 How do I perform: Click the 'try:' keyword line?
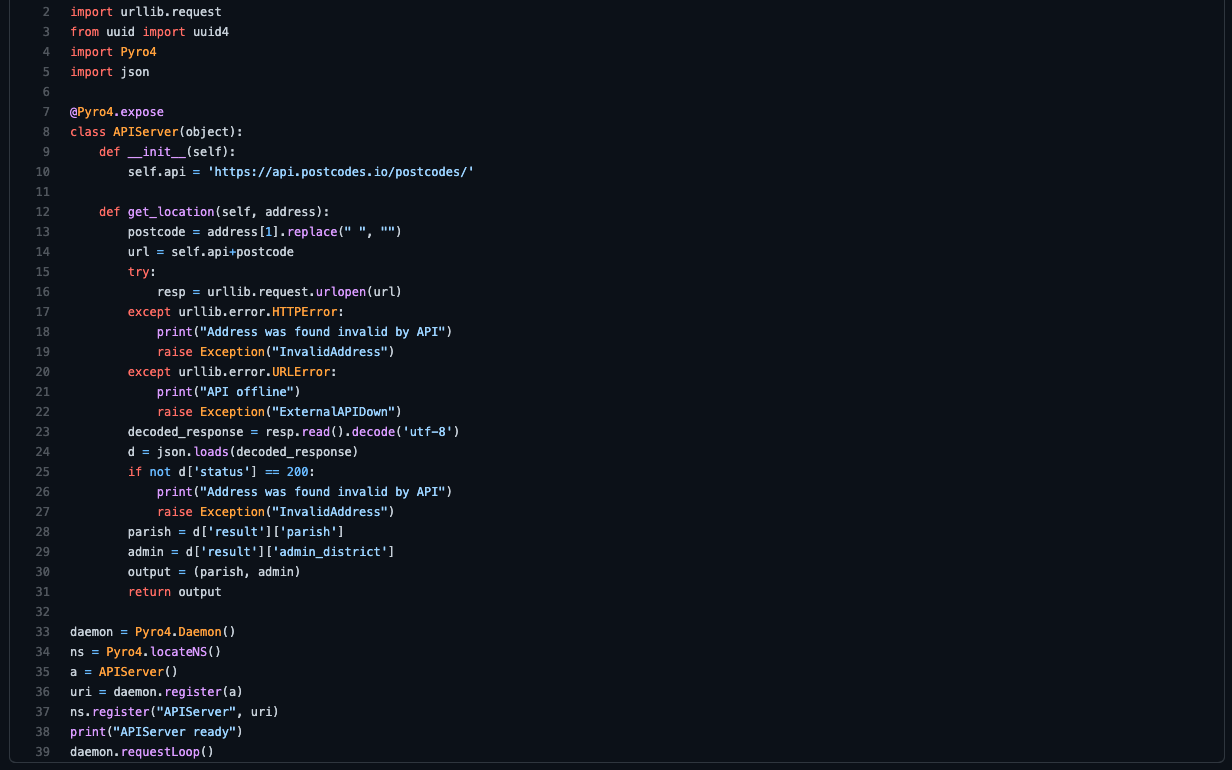142,272
